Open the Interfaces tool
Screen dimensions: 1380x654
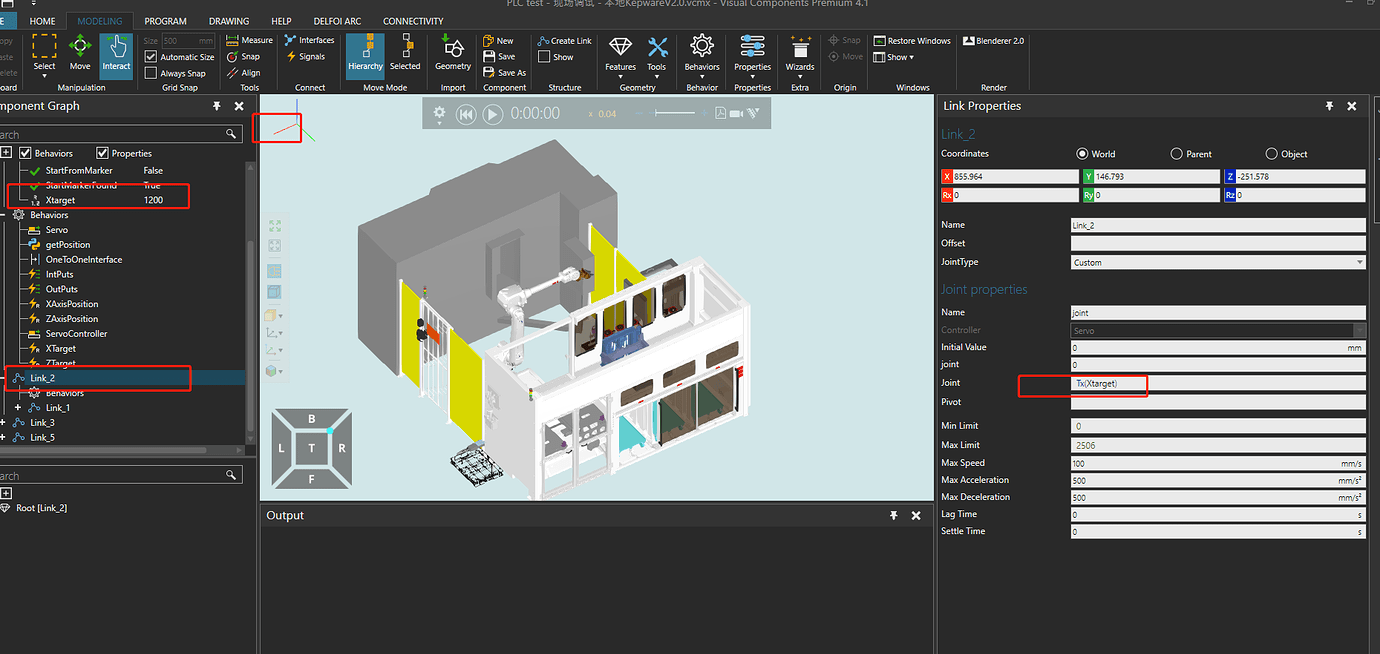coord(309,40)
